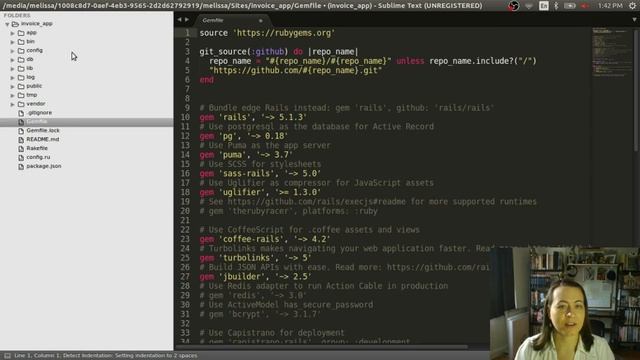Screen dimensions: 640x360
Task: Expand the vendor folder arrow
Action: 13,104
